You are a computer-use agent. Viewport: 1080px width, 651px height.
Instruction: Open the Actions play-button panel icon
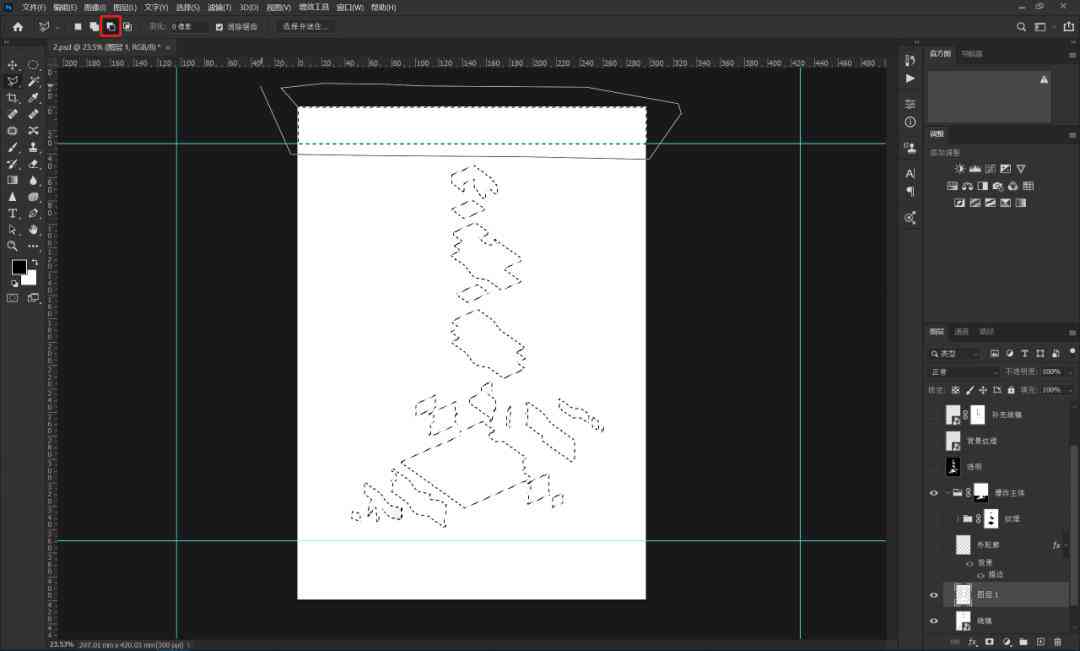(x=910, y=79)
